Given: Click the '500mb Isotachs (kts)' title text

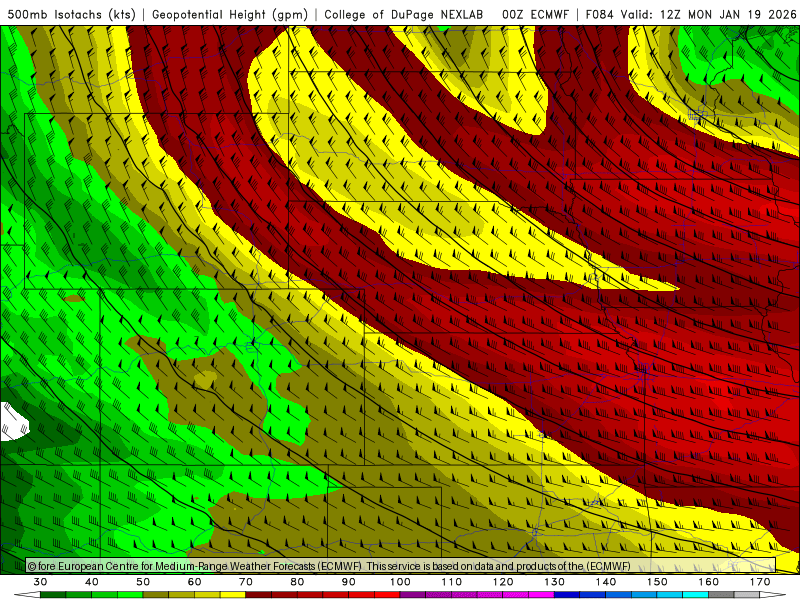Looking at the screenshot, I should [71, 15].
